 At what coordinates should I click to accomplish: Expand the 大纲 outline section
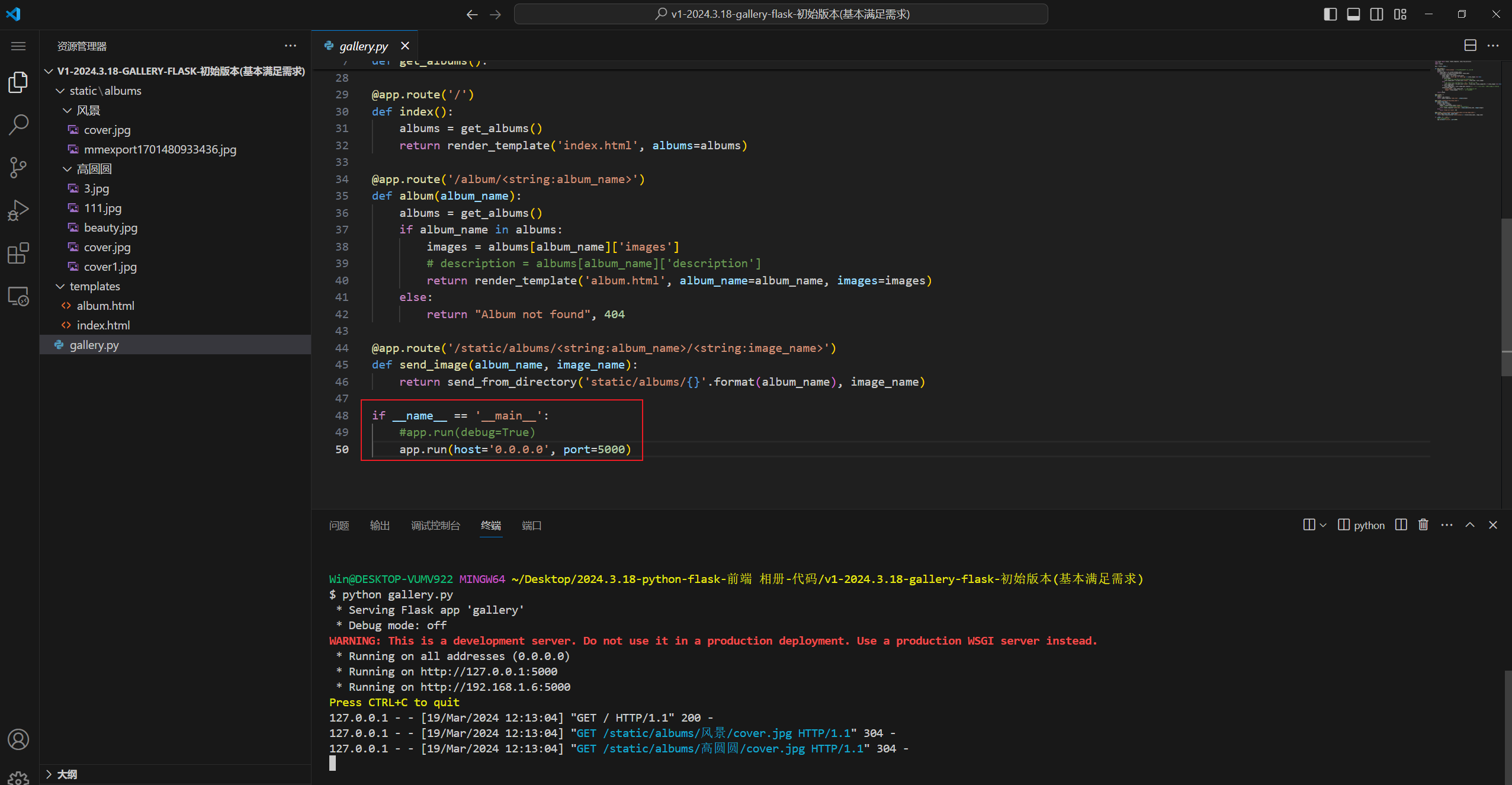(175, 774)
